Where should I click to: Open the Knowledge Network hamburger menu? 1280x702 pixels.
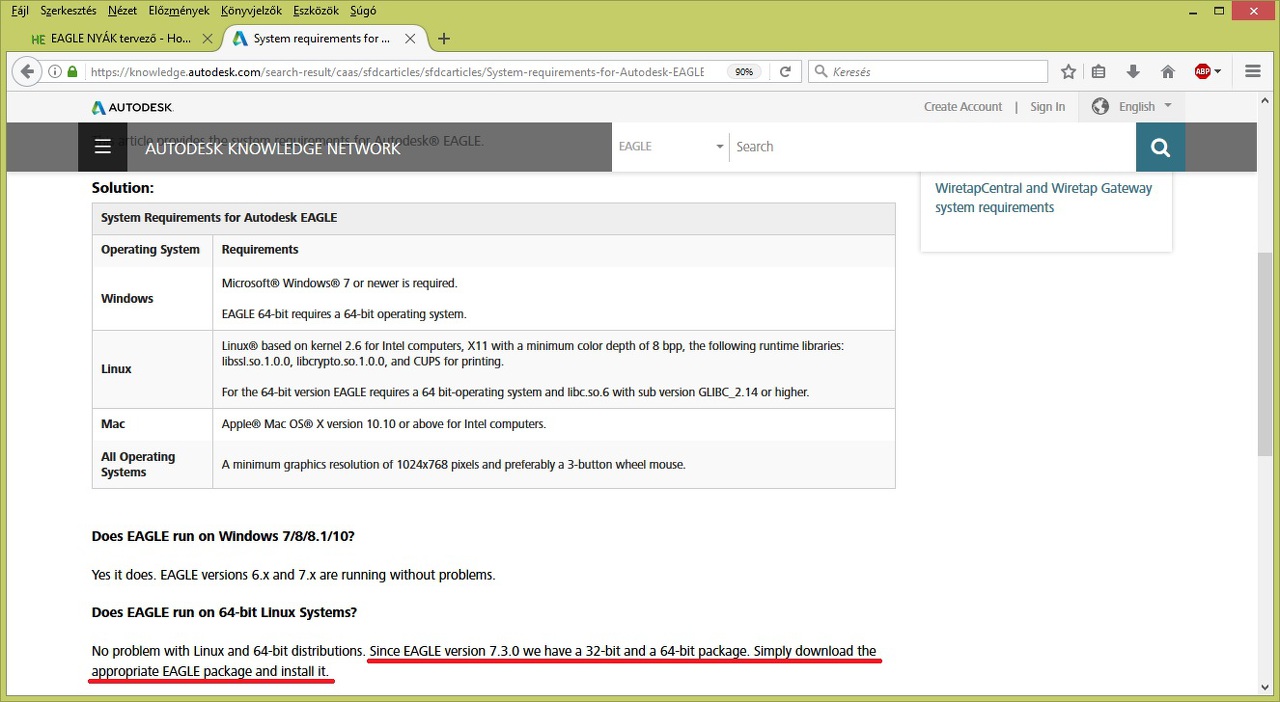102,147
